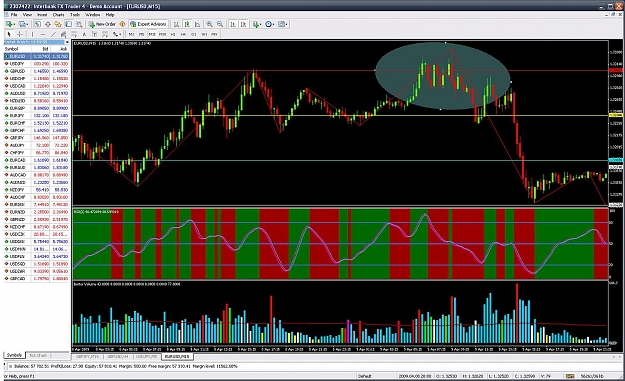Select the Cursor arrow tool

[x=9, y=34]
